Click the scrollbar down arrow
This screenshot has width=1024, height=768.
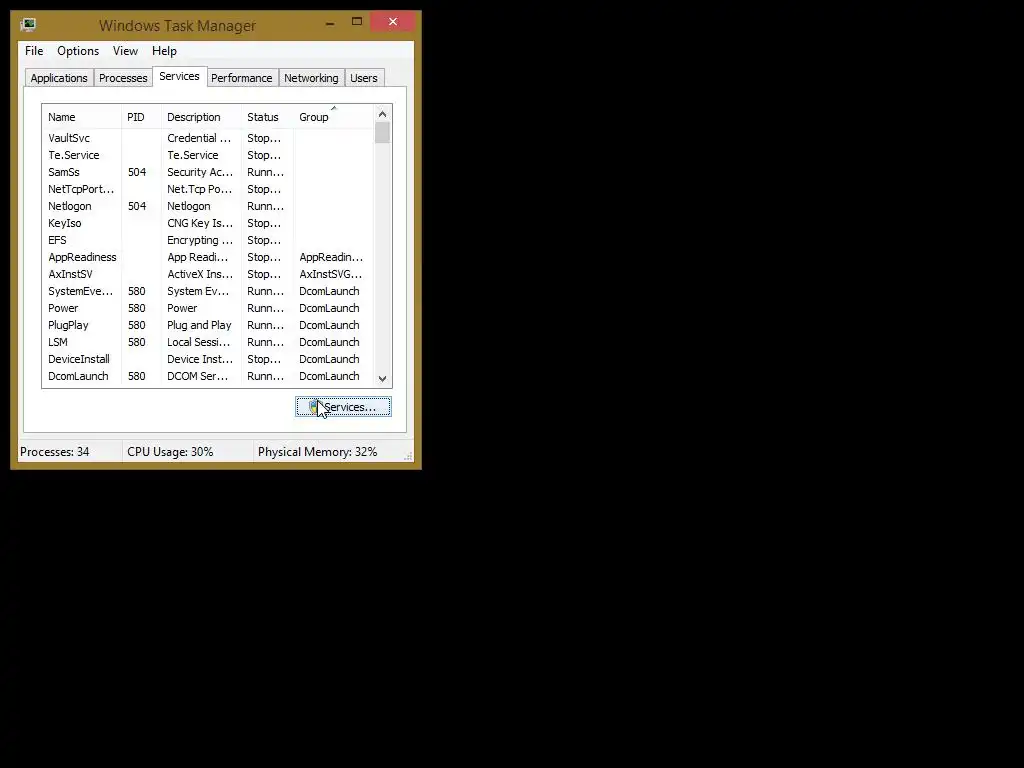[383, 379]
